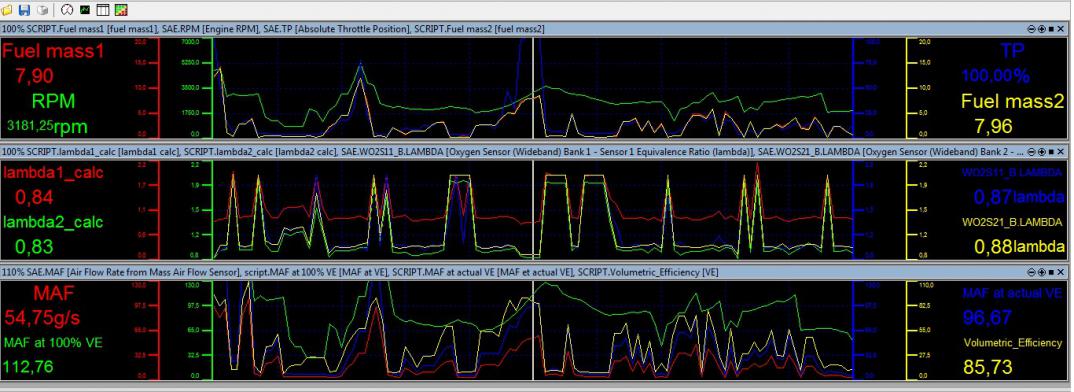Select the lambda1_calc chart title bar
Image resolution: width=1074 pixels, height=392 pixels.
[x=514, y=151]
